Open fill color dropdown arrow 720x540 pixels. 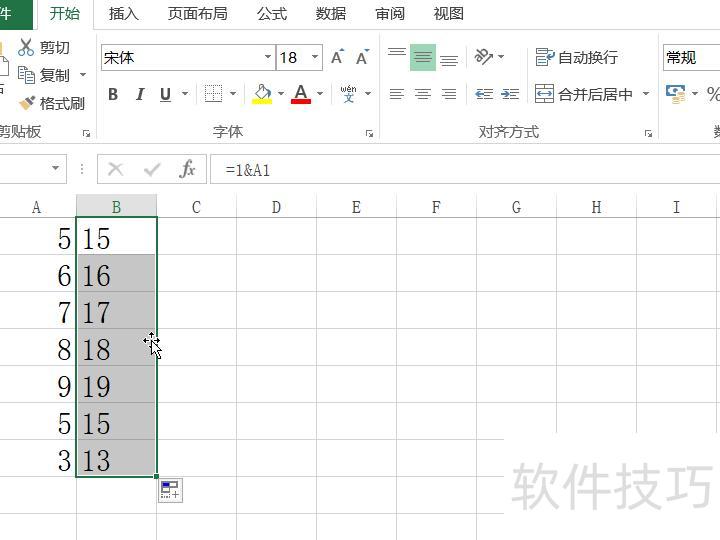(x=281, y=94)
